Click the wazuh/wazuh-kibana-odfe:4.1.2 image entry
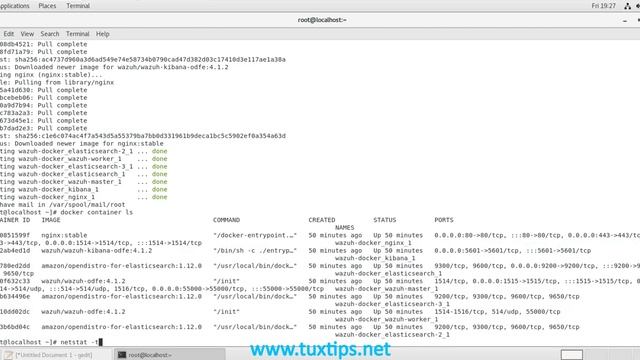 [97, 251]
